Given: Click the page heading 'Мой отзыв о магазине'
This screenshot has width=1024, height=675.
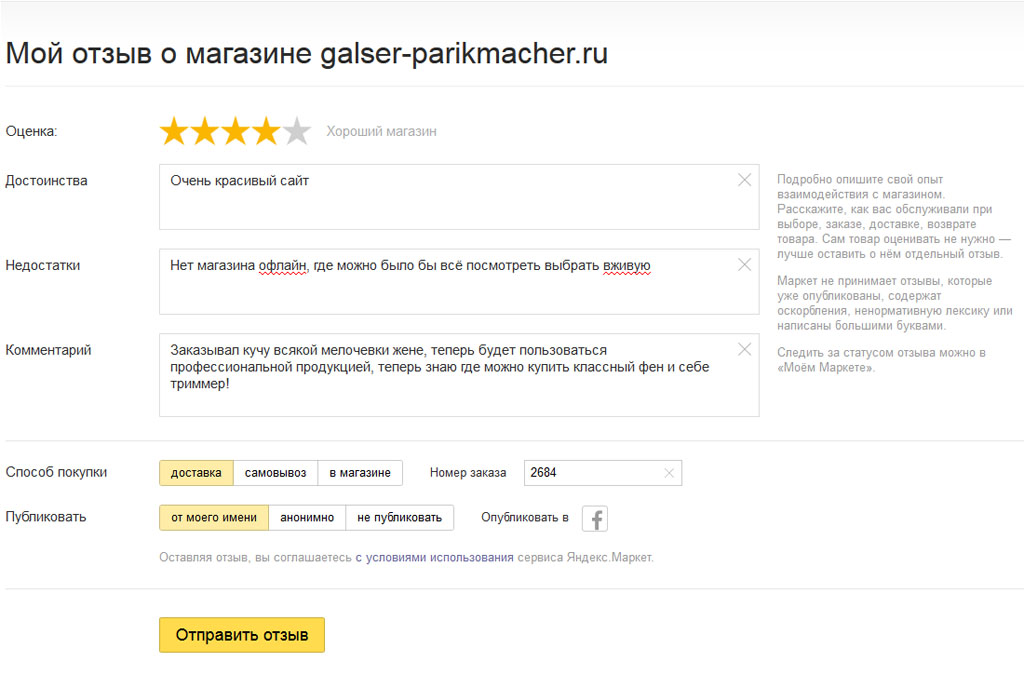Looking at the screenshot, I should [159, 54].
